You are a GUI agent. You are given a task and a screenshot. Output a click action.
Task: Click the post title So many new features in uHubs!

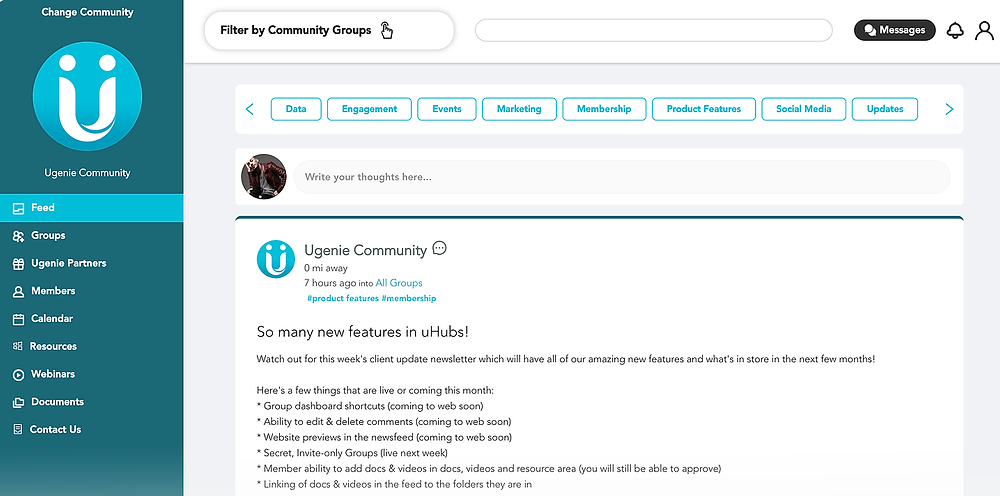(363, 332)
